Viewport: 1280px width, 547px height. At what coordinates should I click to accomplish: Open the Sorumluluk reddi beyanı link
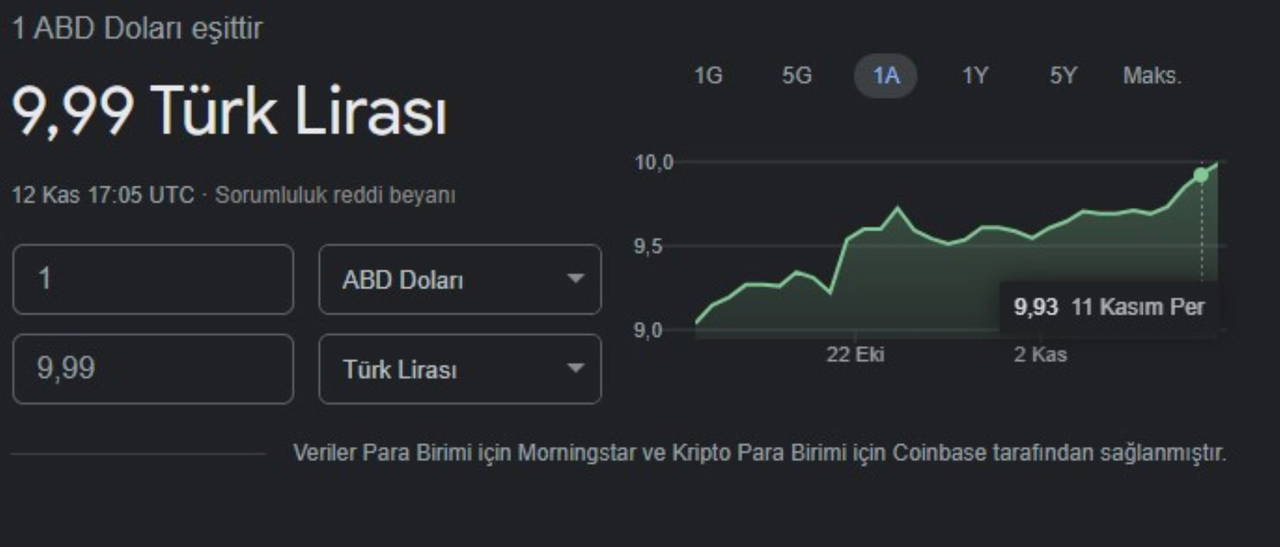335,195
